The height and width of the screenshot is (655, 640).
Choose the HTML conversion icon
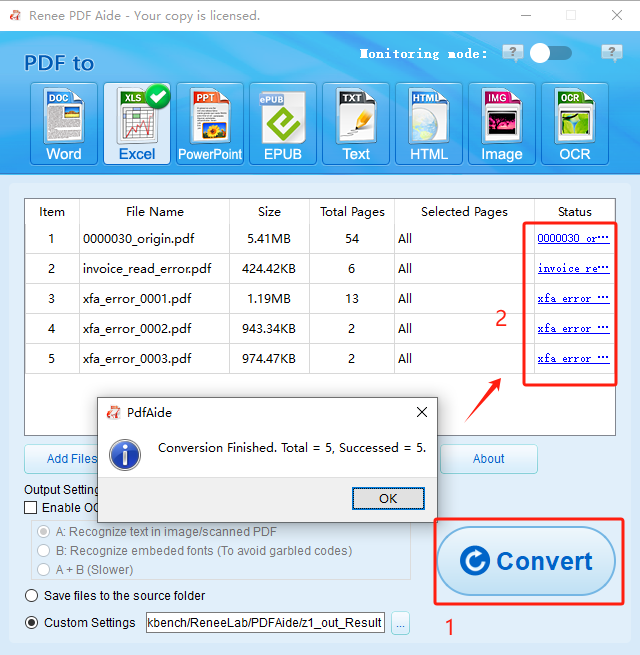pos(429,123)
